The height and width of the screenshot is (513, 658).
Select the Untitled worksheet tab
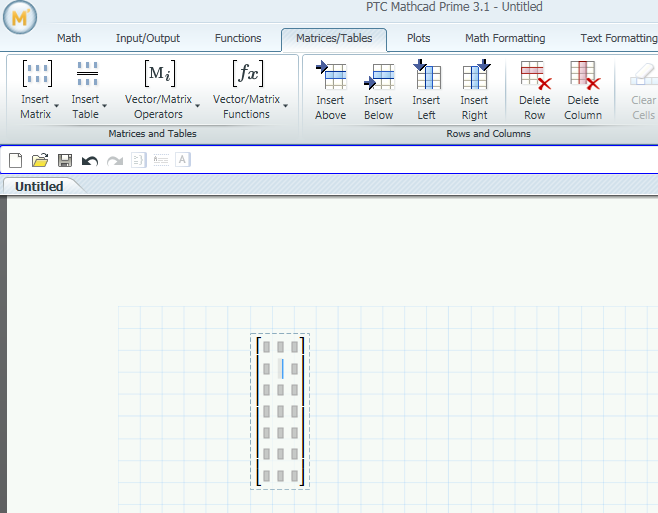coord(39,186)
